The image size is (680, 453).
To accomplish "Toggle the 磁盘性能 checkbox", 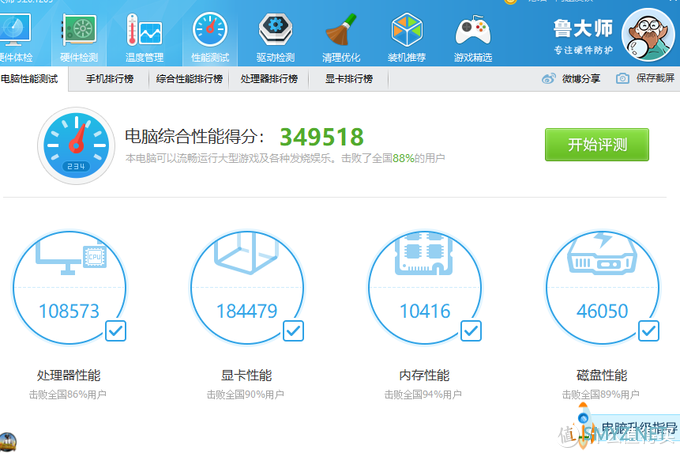I will point(649,331).
